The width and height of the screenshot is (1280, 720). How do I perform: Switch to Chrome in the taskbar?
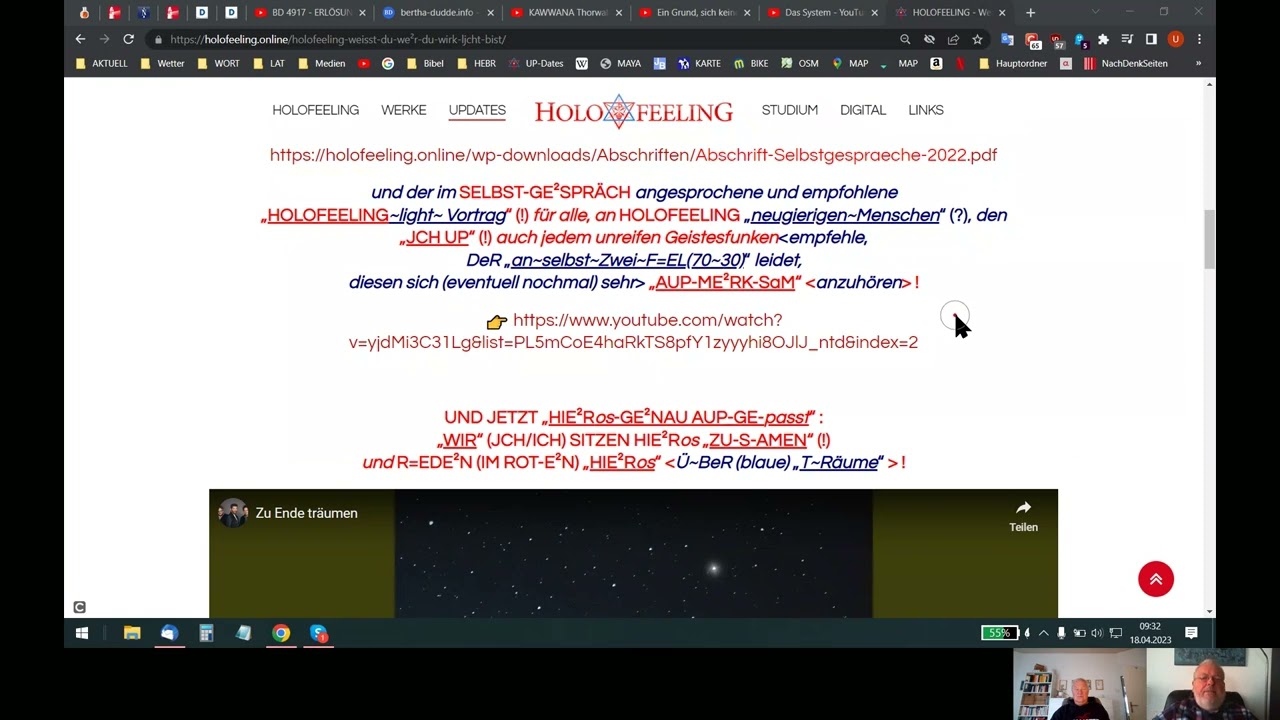tap(281, 633)
